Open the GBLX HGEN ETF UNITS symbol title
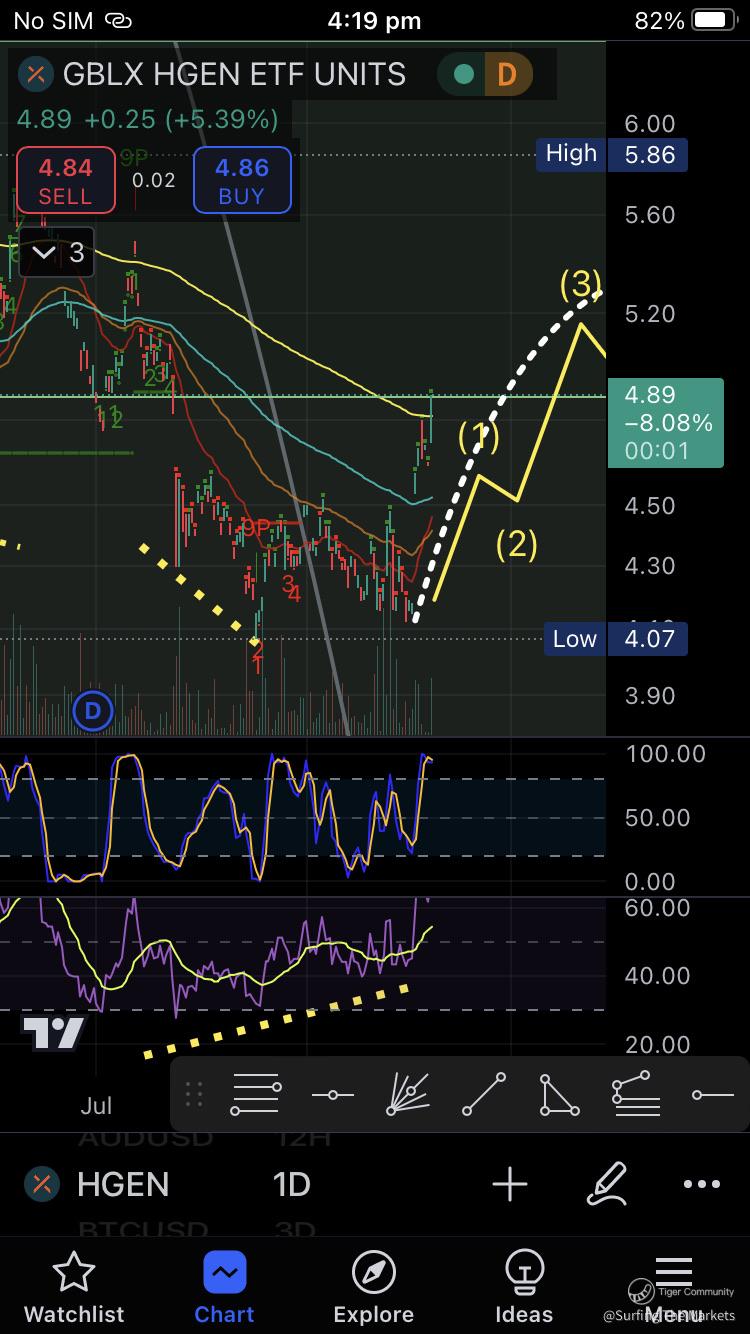 pos(234,74)
